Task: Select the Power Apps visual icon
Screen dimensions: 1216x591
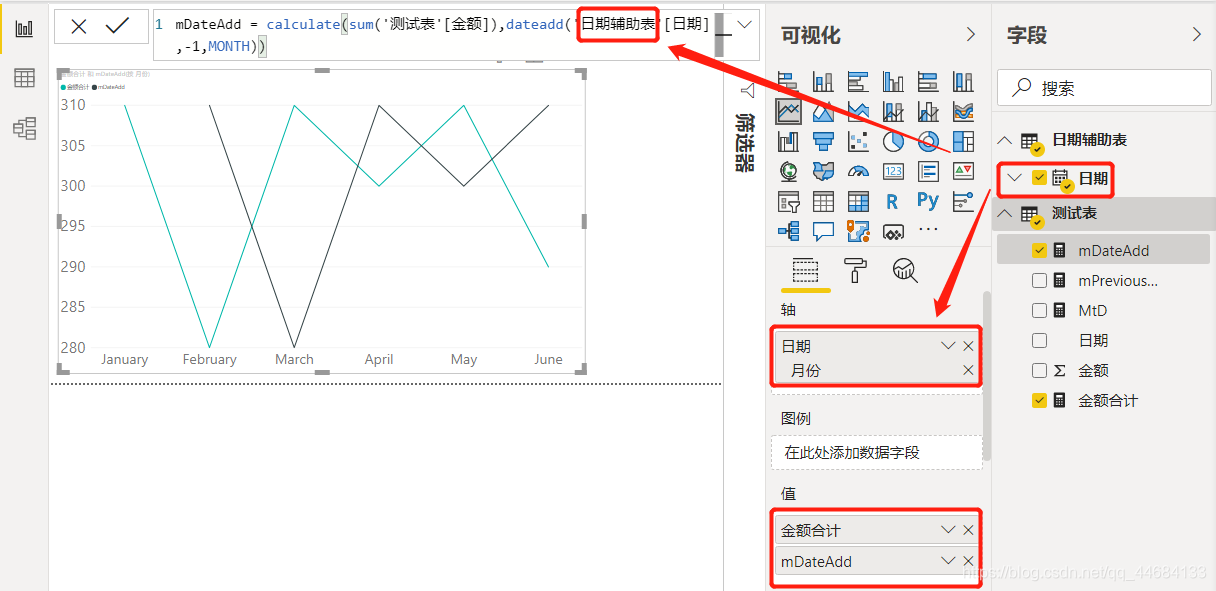Action: tap(895, 230)
